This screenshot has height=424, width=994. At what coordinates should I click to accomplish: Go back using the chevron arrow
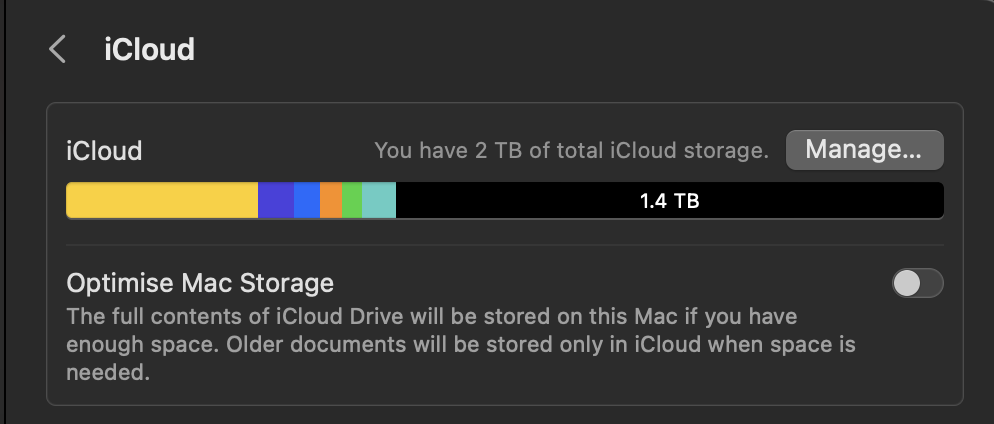click(58, 50)
